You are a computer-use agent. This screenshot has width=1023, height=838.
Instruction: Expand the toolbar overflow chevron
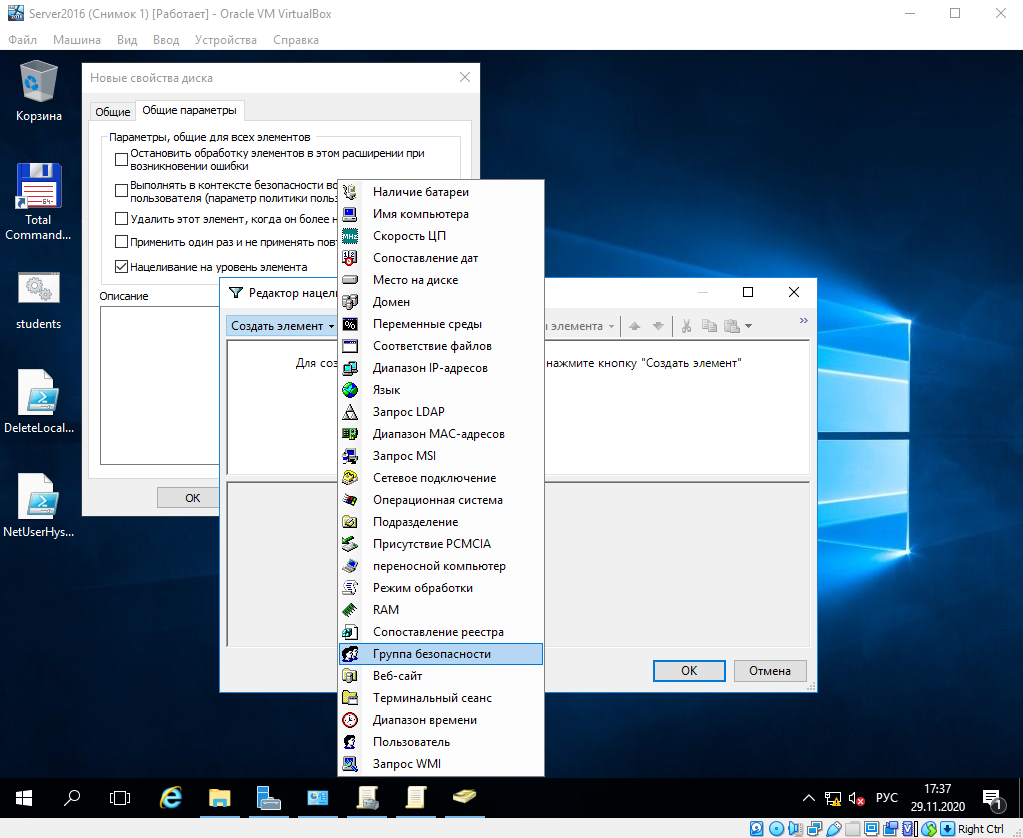coord(803,321)
